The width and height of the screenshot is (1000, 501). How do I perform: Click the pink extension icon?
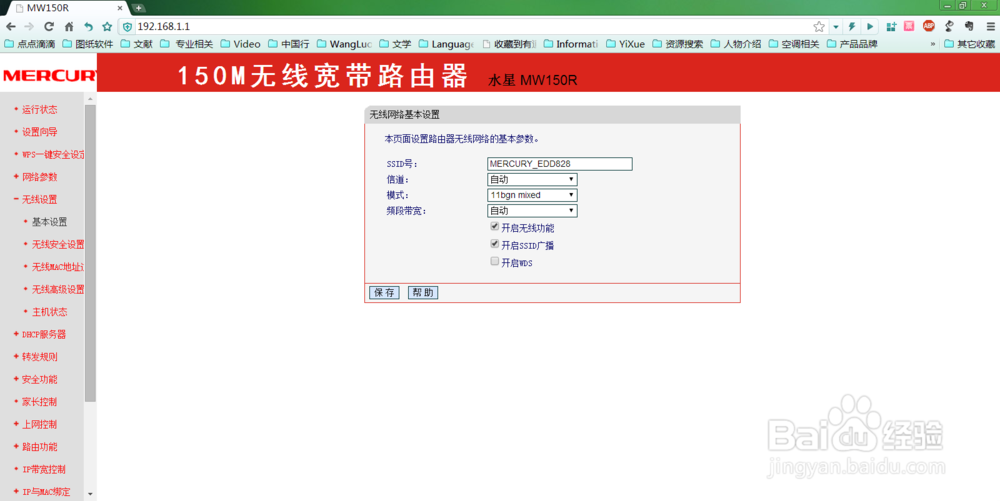(x=909, y=26)
